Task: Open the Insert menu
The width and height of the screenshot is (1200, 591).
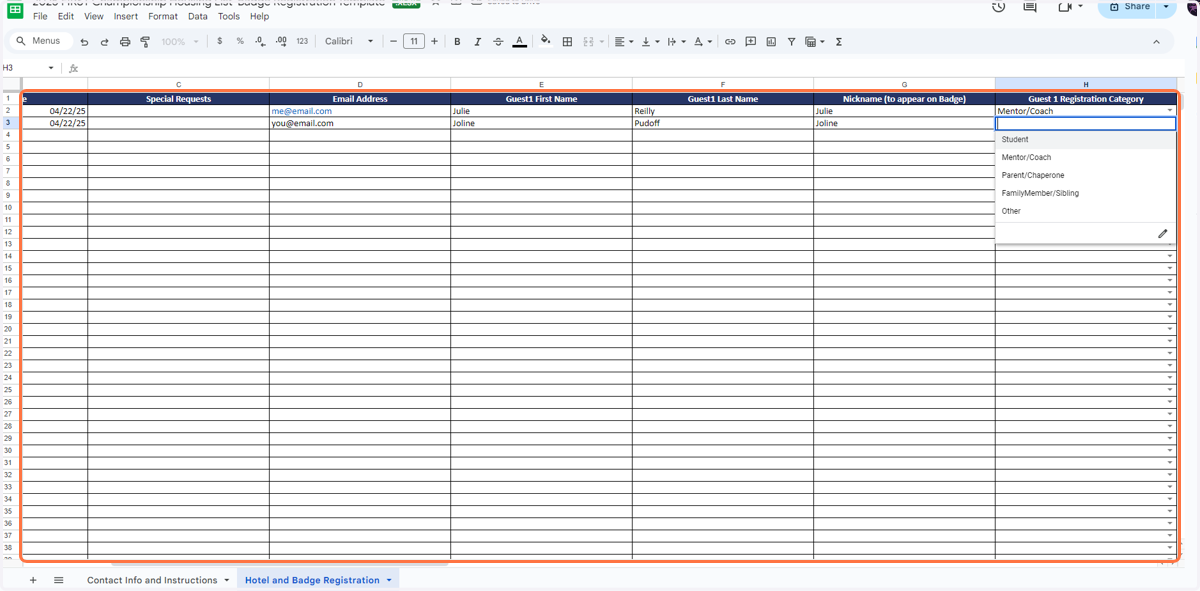Action: pyautogui.click(x=126, y=17)
